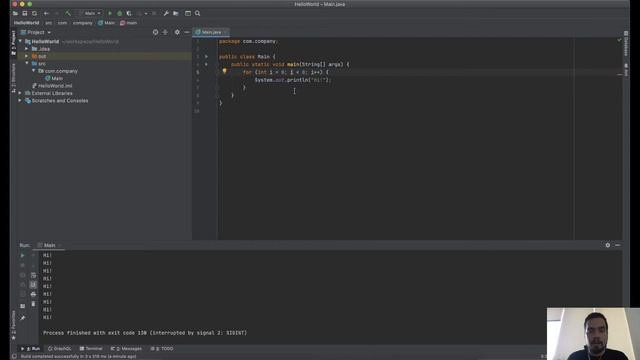Click the collapse-all icon in Project panel
Viewport: 640px width, 360px height.
tap(165, 32)
